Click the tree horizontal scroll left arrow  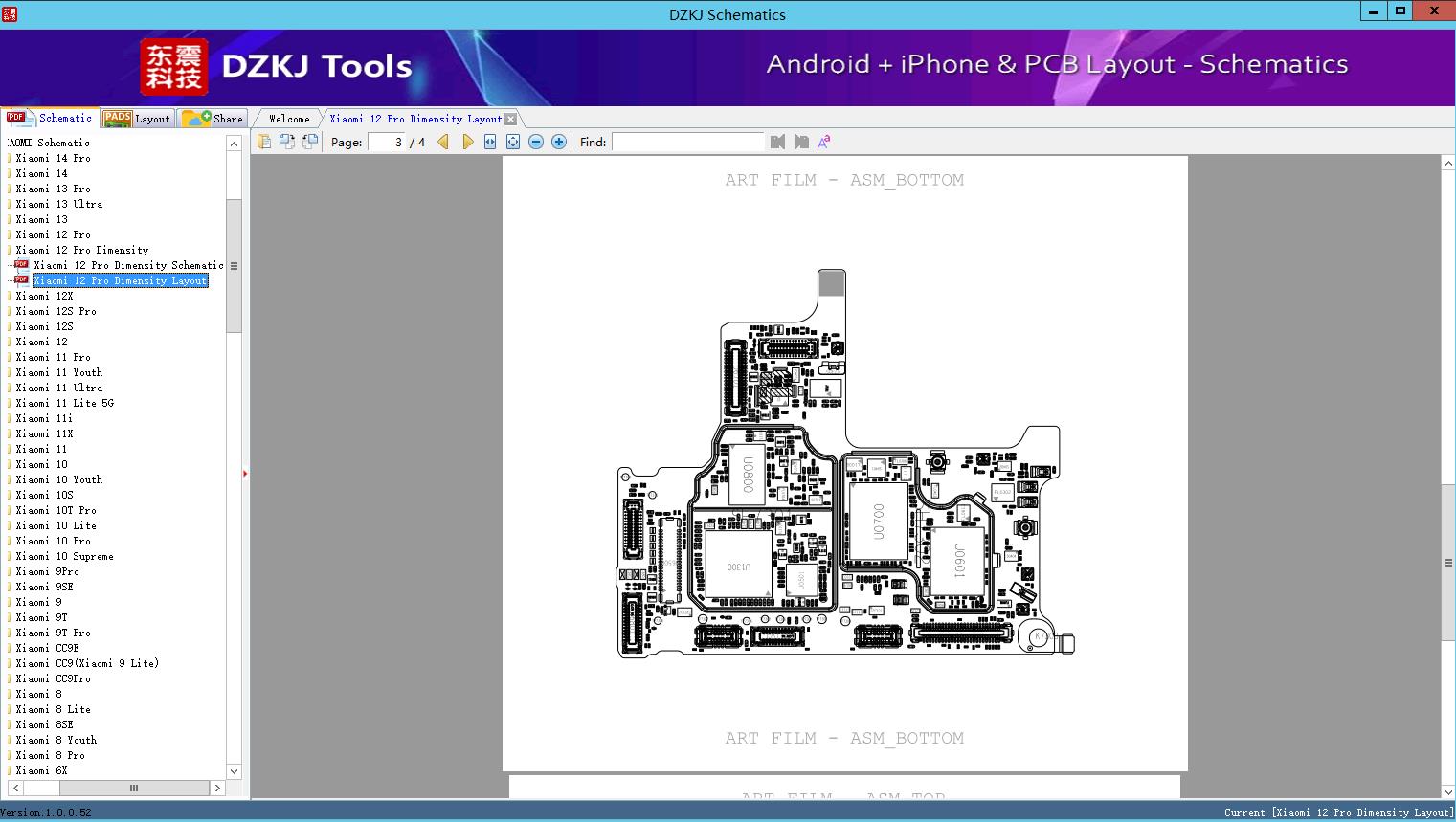(14, 788)
